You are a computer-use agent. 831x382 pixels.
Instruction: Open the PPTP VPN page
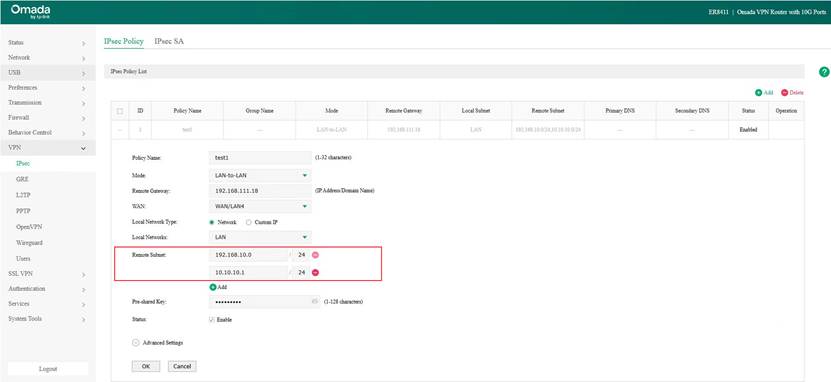tap(23, 211)
